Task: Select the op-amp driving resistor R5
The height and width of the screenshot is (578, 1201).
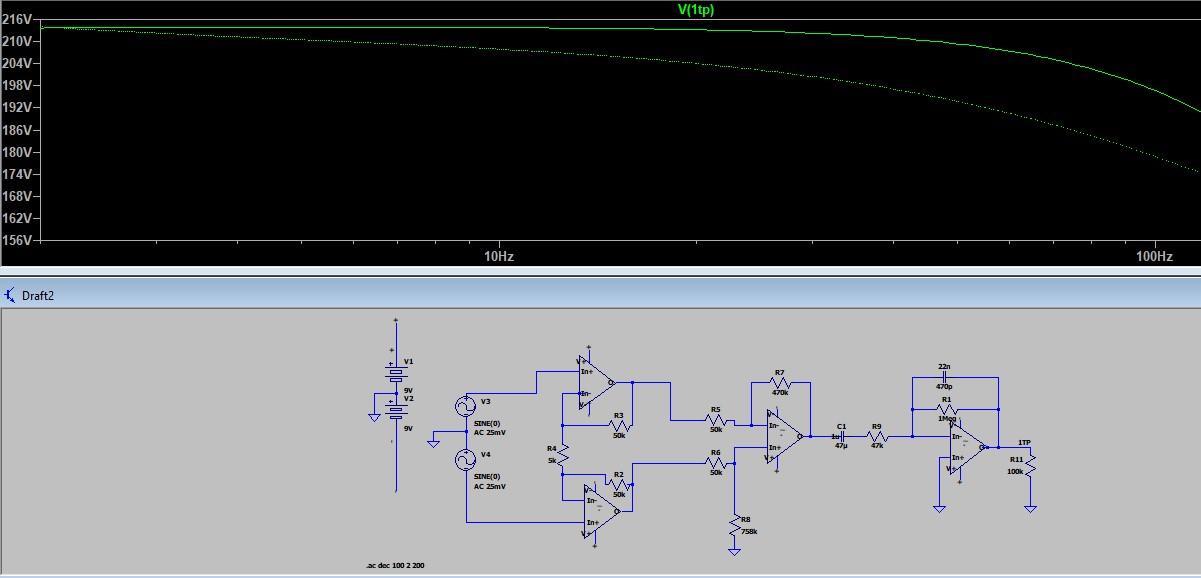Action: coord(596,382)
